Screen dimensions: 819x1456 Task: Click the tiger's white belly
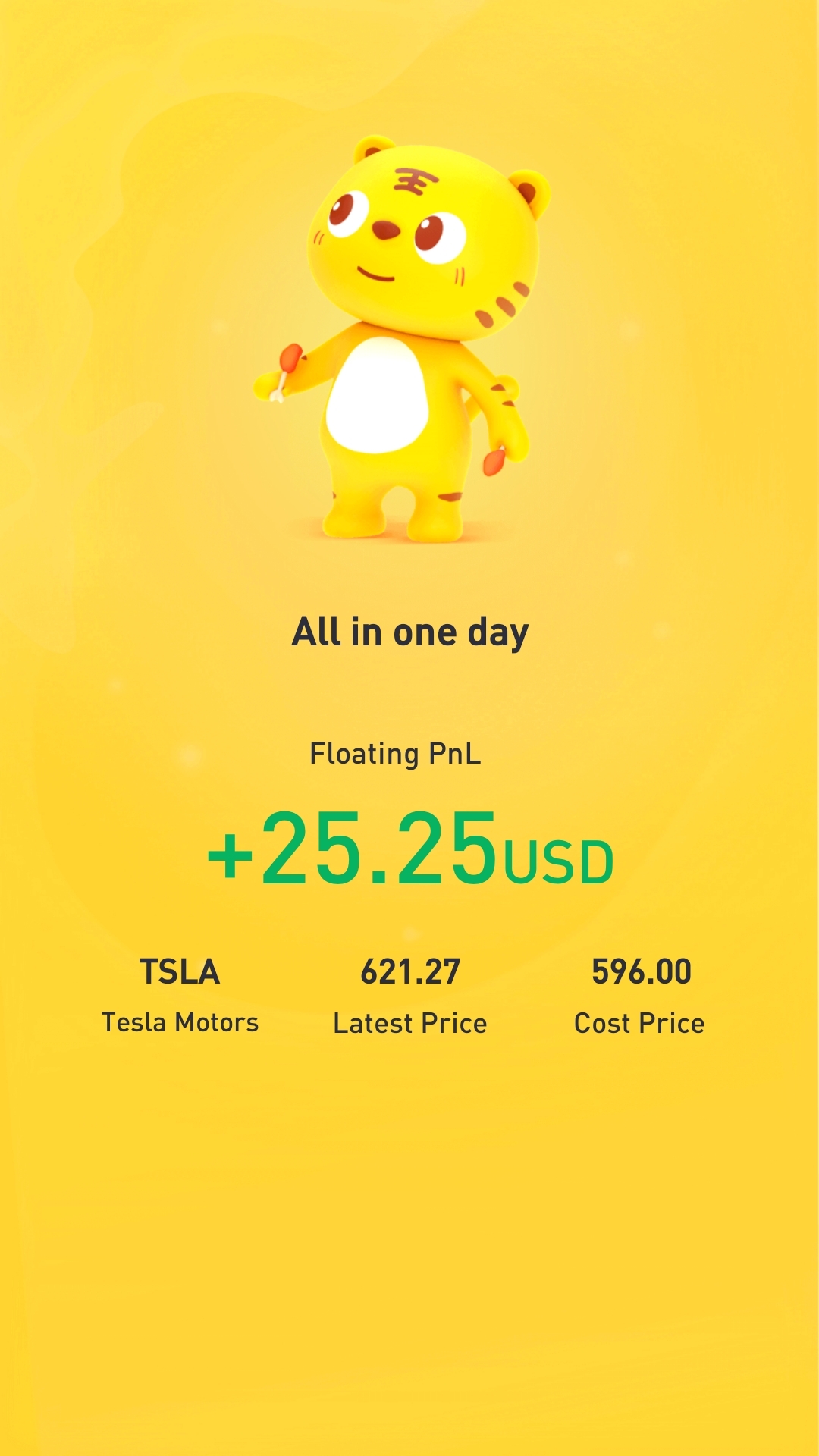point(377,396)
